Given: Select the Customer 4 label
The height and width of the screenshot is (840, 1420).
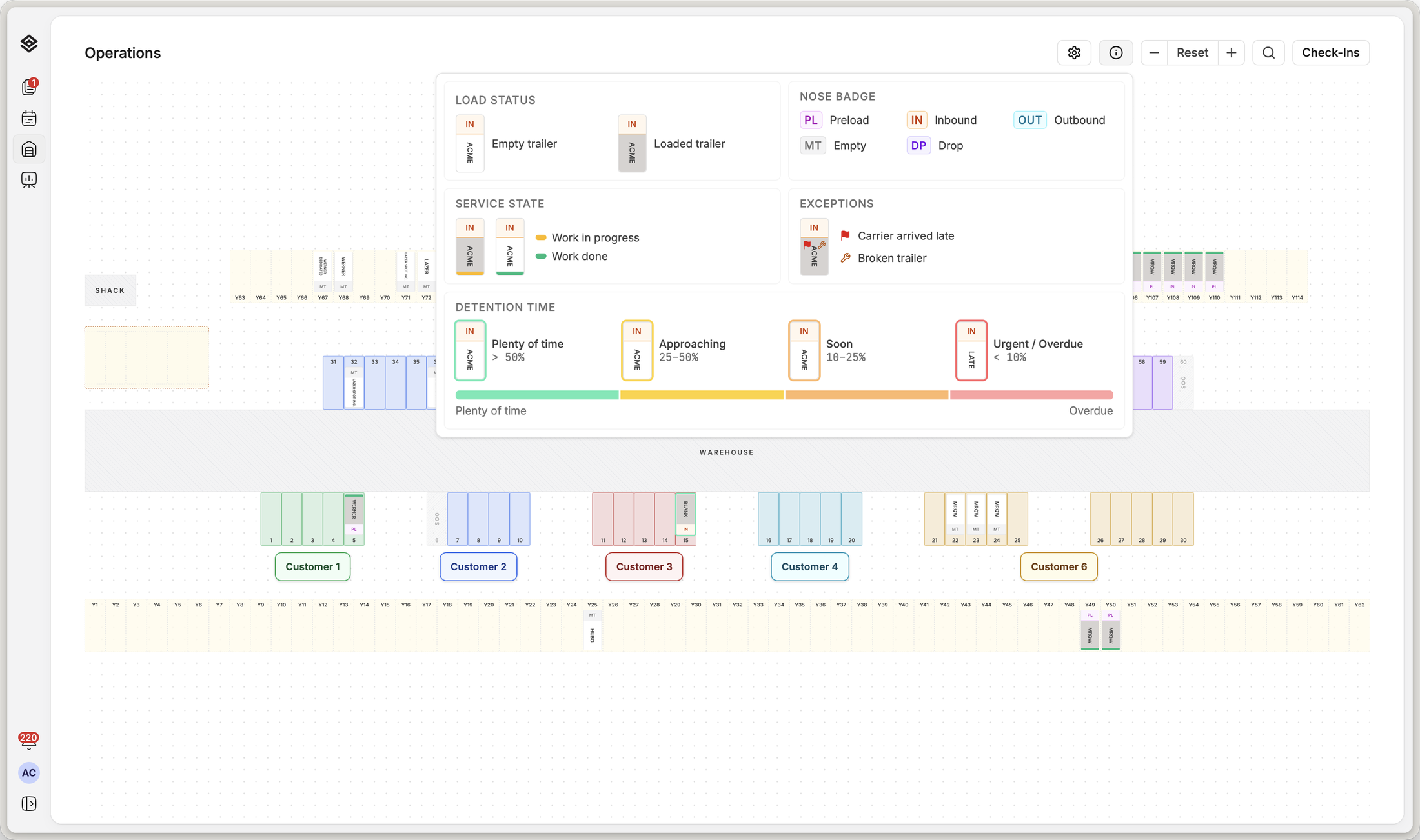Looking at the screenshot, I should [x=809, y=566].
